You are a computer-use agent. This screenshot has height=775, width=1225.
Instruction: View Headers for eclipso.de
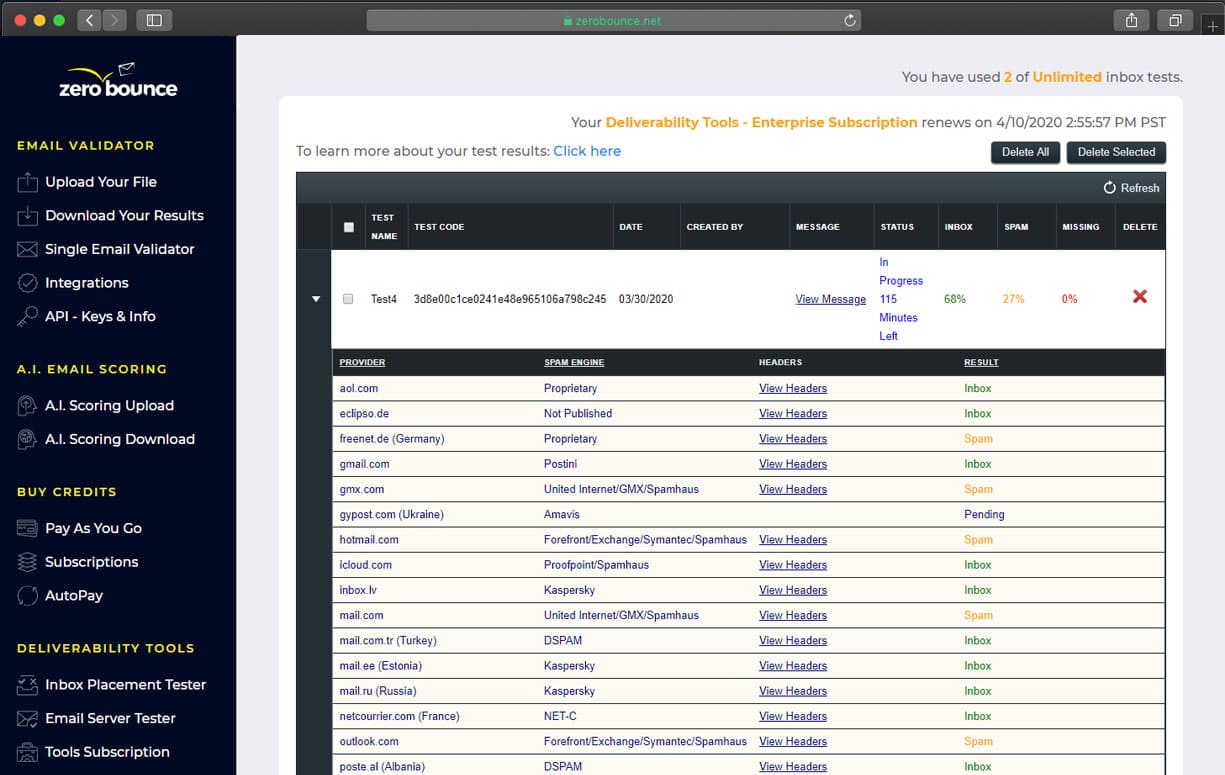click(793, 414)
